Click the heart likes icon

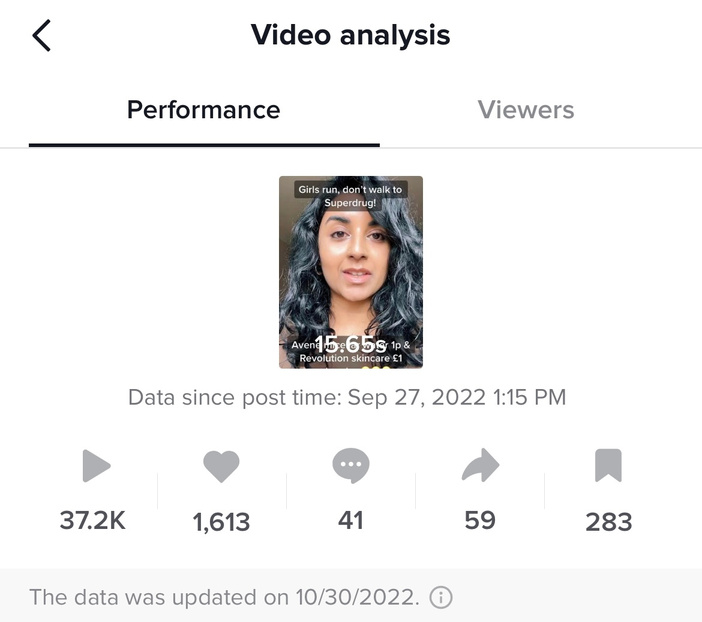pyautogui.click(x=221, y=466)
